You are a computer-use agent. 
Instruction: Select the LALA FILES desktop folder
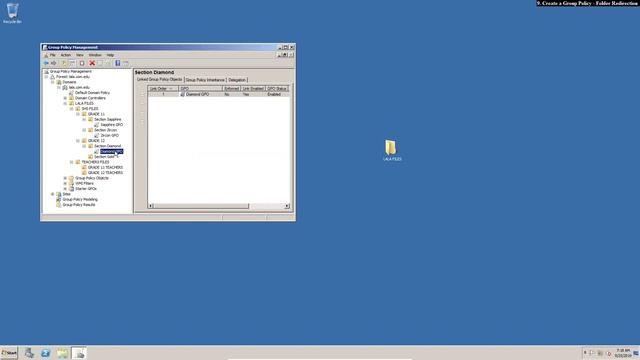point(392,150)
